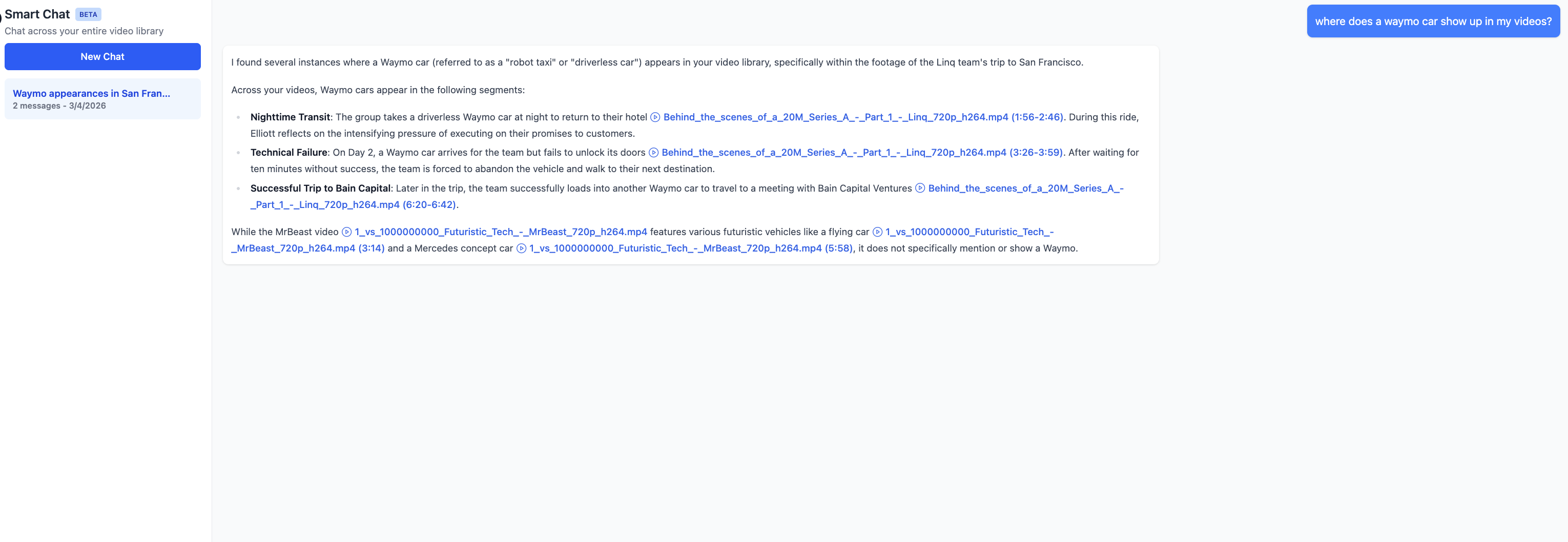Open the MrBeast flying car link (3:14)
1568x542 pixels.
coord(642,240)
